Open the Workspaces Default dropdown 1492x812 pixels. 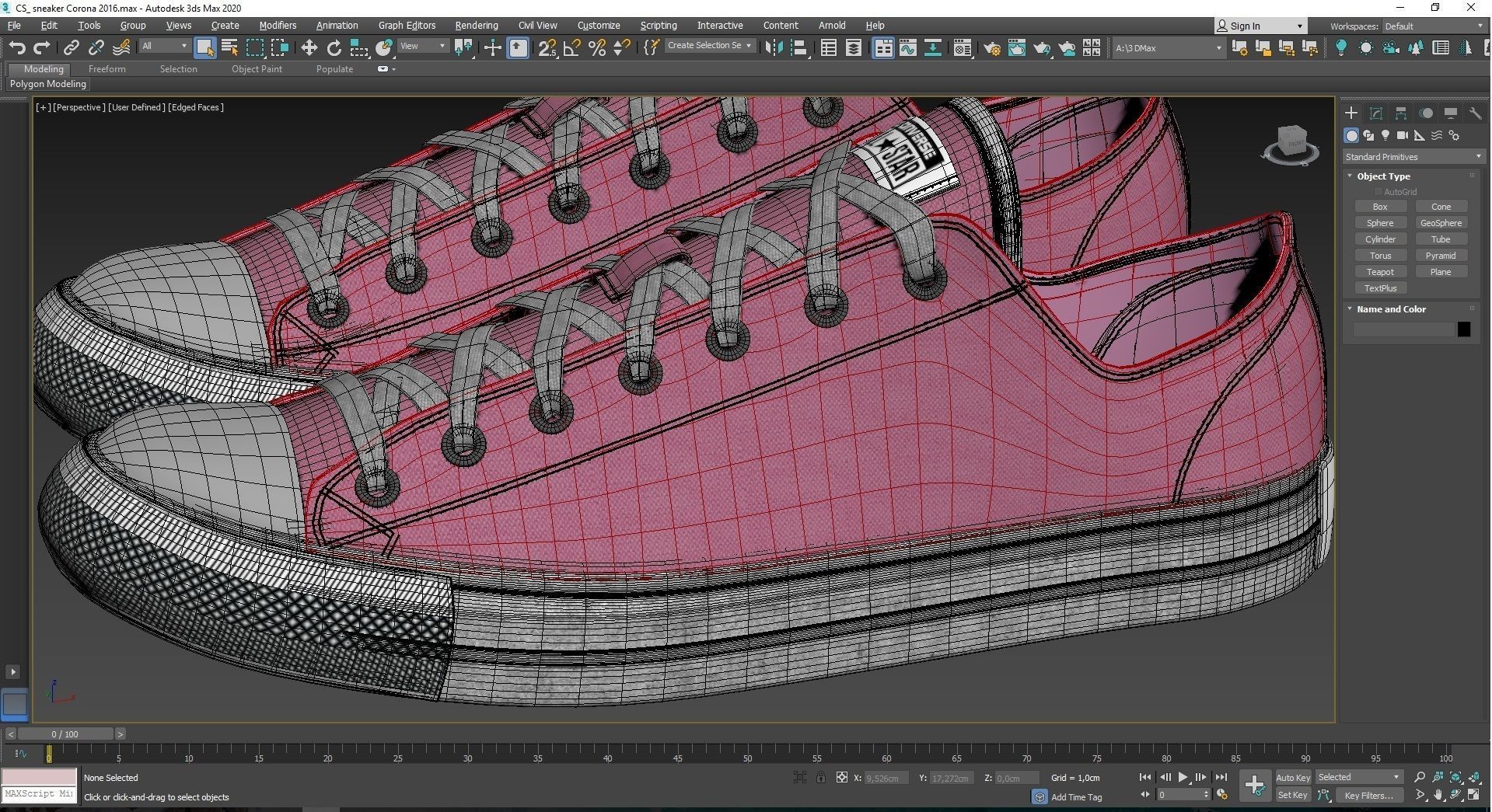(x=1434, y=26)
